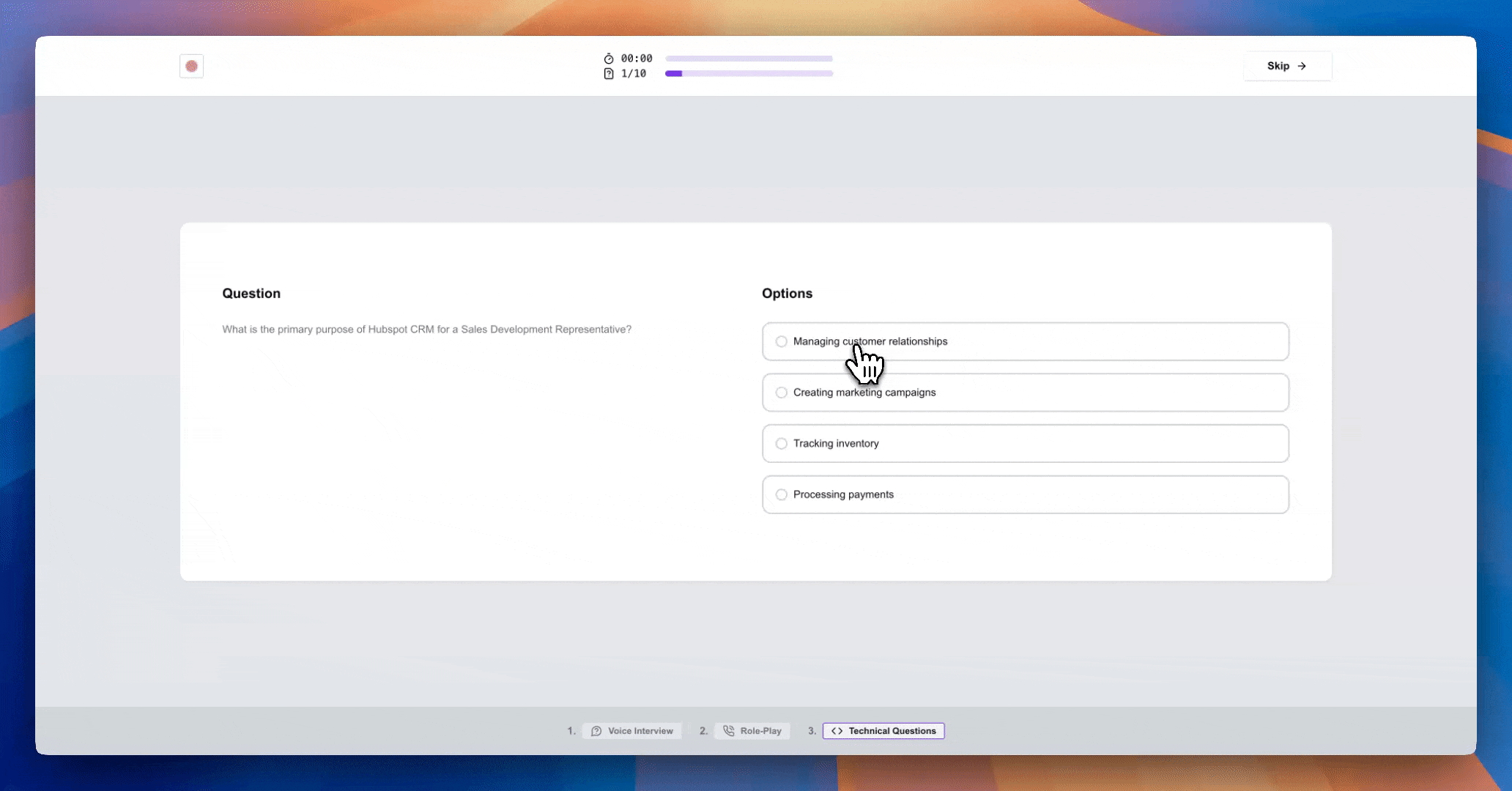The width and height of the screenshot is (1512, 791).
Task: Select the Tracking inventory radio button
Action: (782, 444)
